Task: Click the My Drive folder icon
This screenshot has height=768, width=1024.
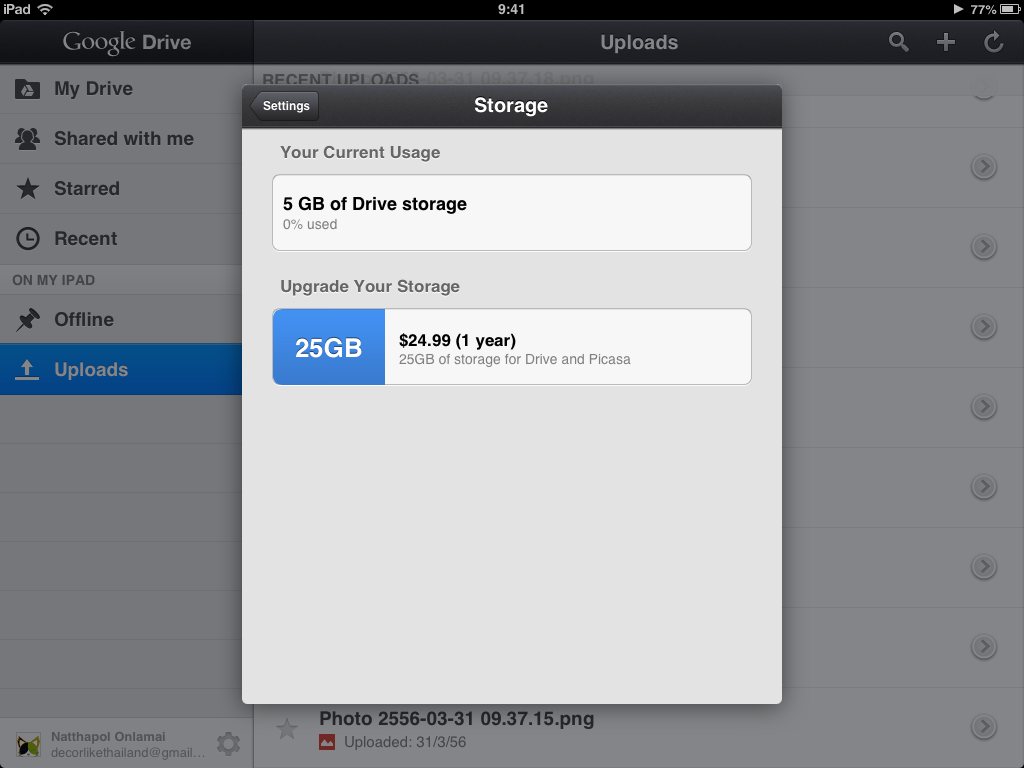Action: tap(27, 89)
